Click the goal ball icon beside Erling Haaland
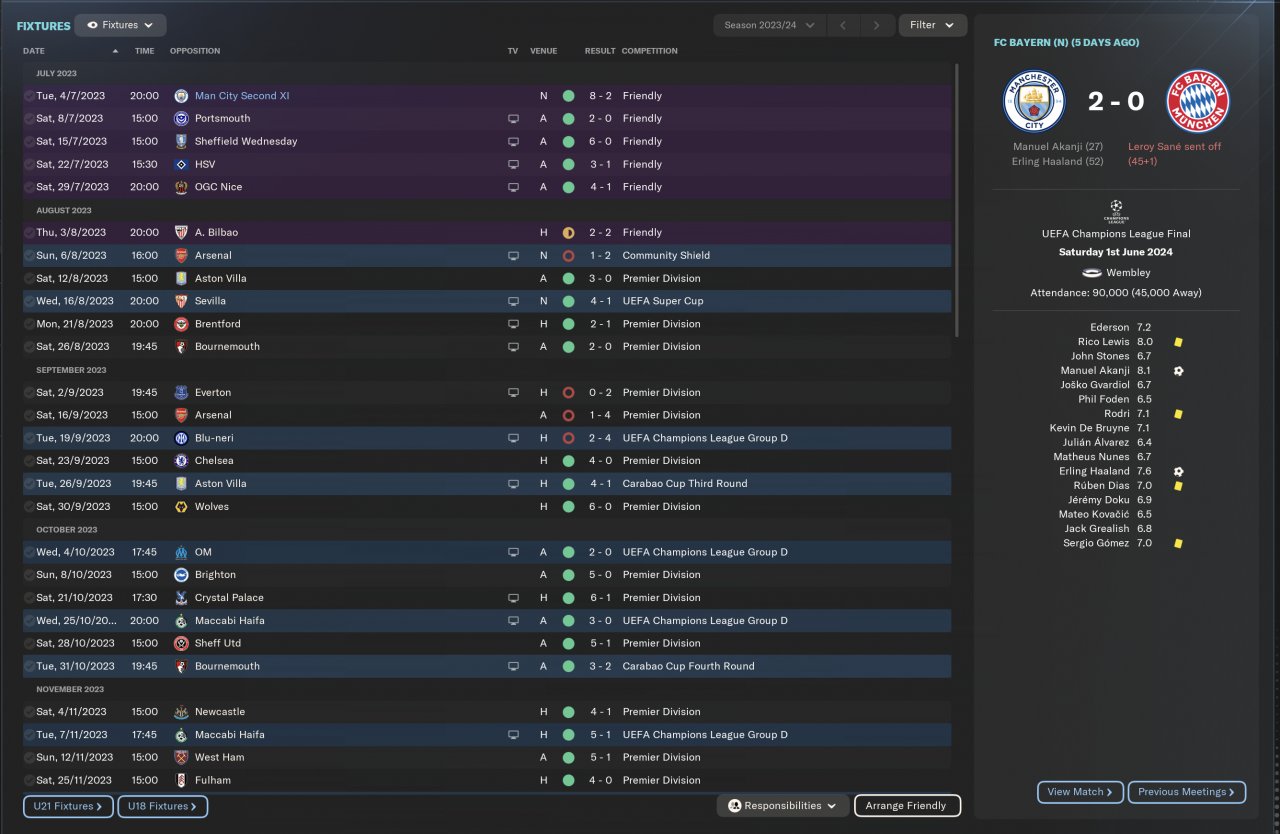This screenshot has width=1280, height=834. [1179, 471]
